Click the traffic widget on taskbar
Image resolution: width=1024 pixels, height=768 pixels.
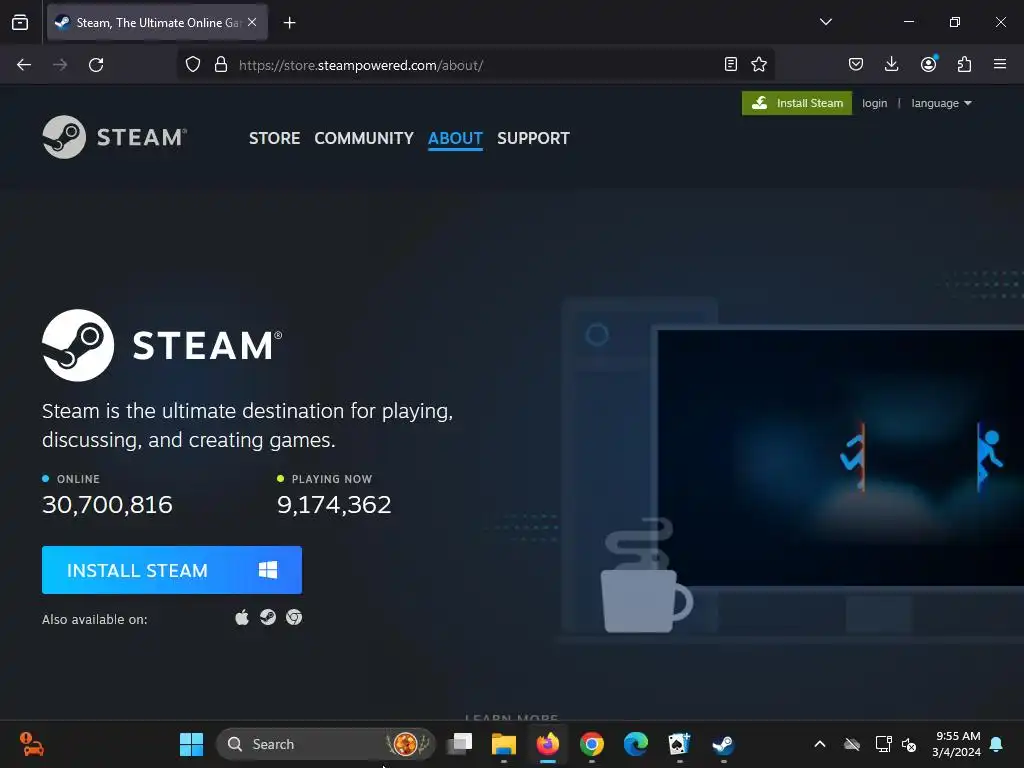tap(31, 744)
